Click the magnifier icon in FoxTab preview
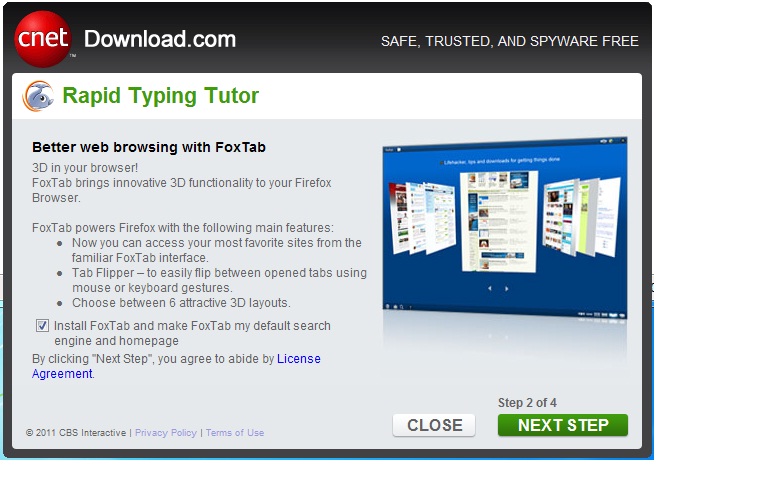 [x=402, y=307]
